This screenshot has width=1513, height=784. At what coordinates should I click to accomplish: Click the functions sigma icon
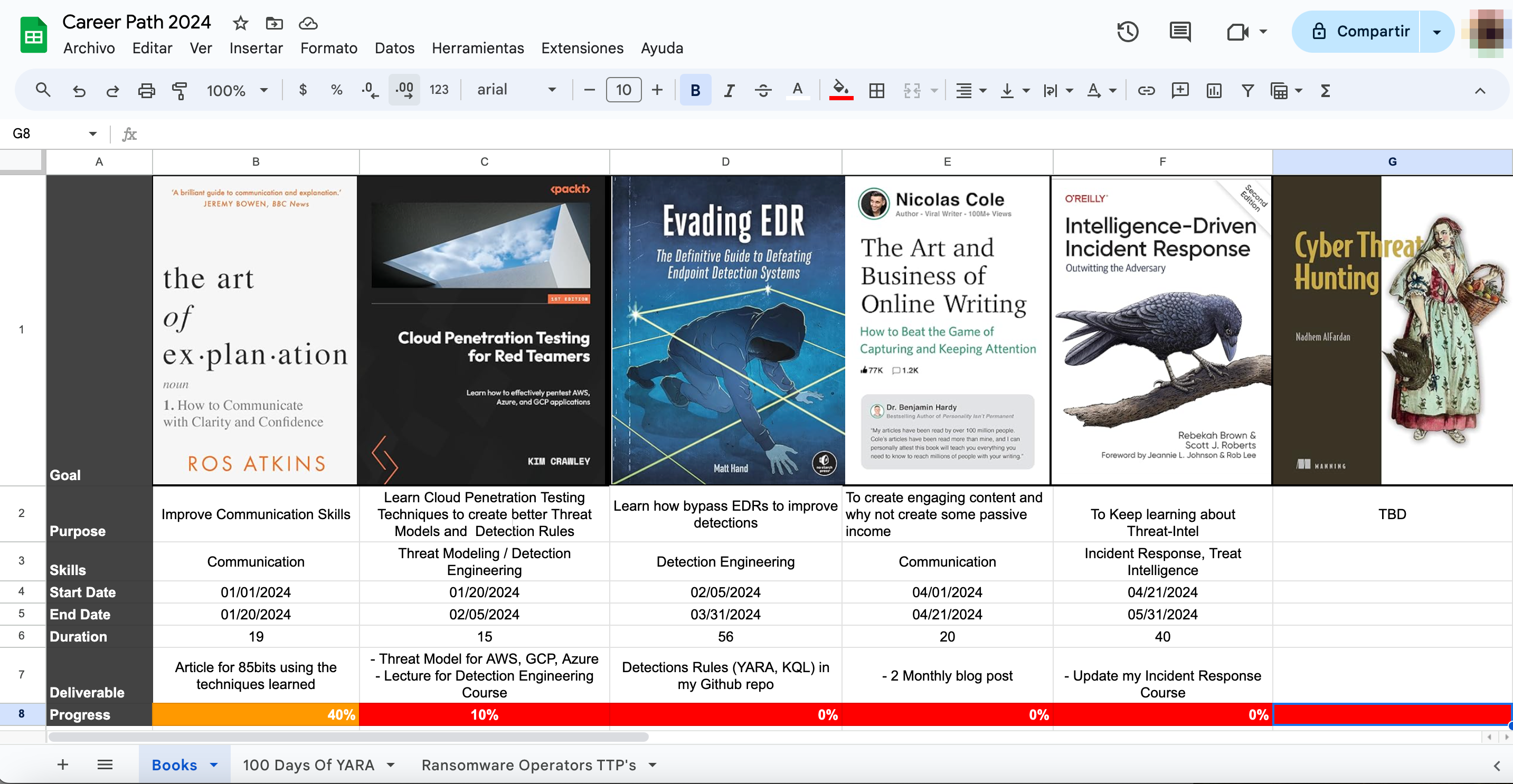coord(1325,90)
